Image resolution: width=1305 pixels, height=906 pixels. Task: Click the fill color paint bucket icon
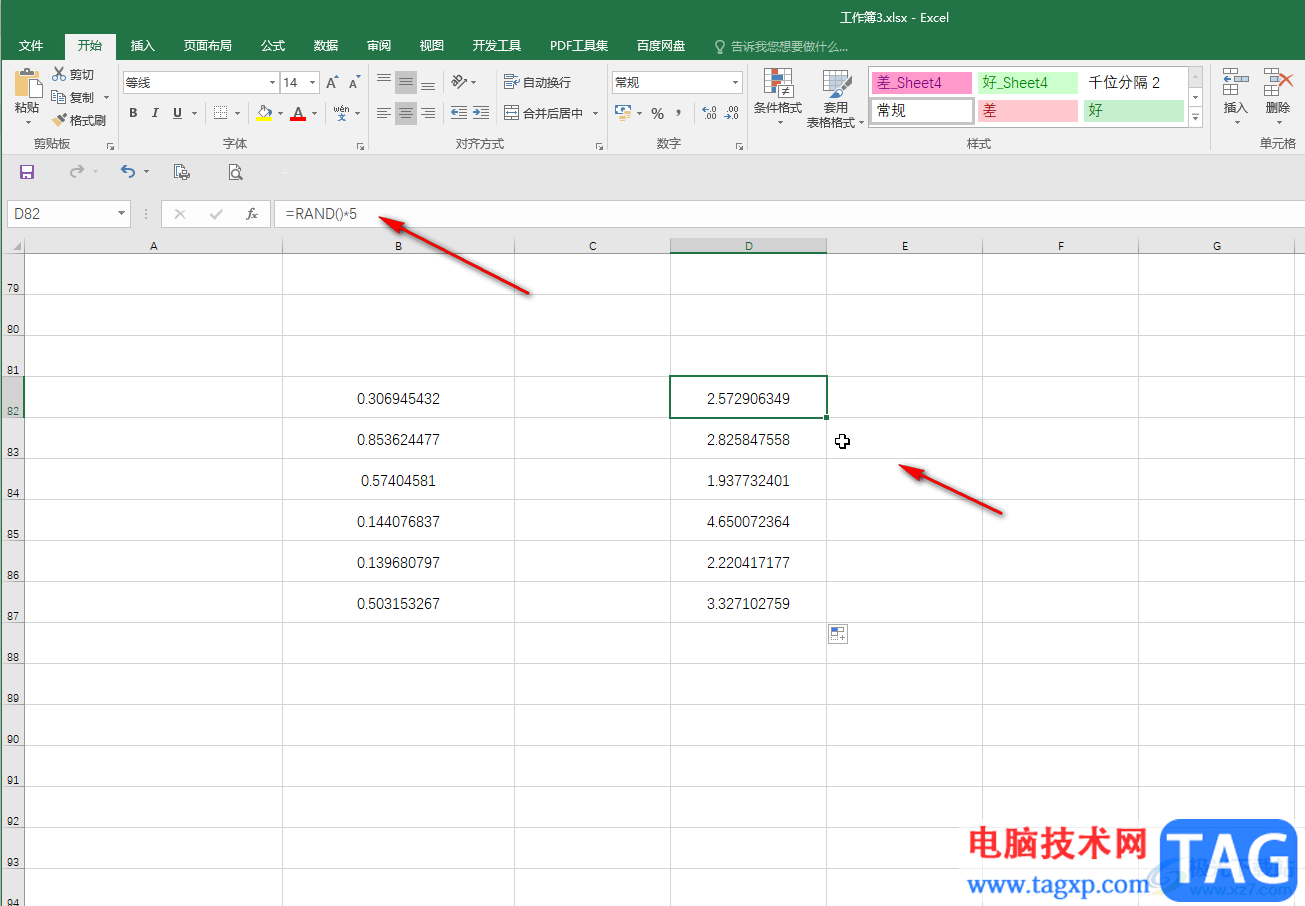point(263,113)
